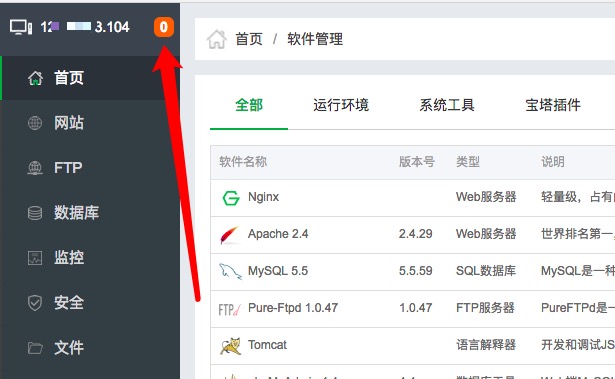Click the FTP服务器 type cell
This screenshot has height=379, width=615.
pos(485,308)
